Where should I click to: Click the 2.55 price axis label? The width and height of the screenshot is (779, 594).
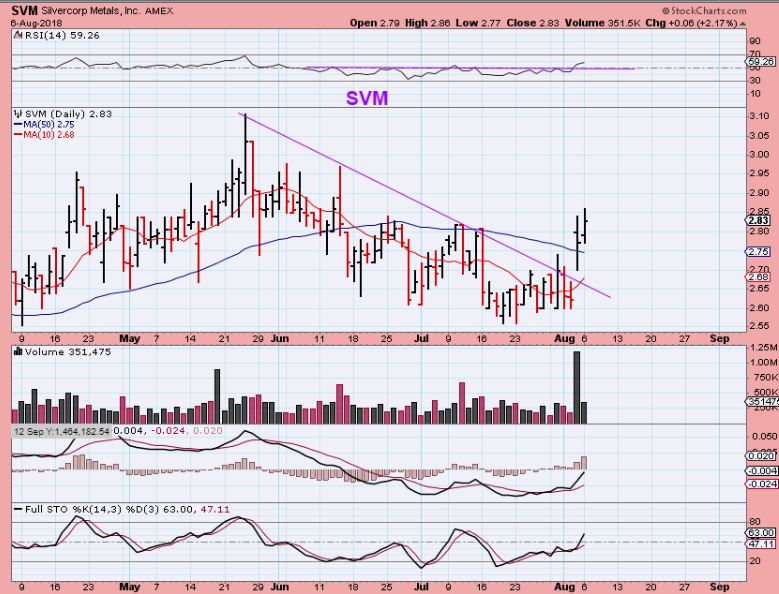tap(758, 326)
